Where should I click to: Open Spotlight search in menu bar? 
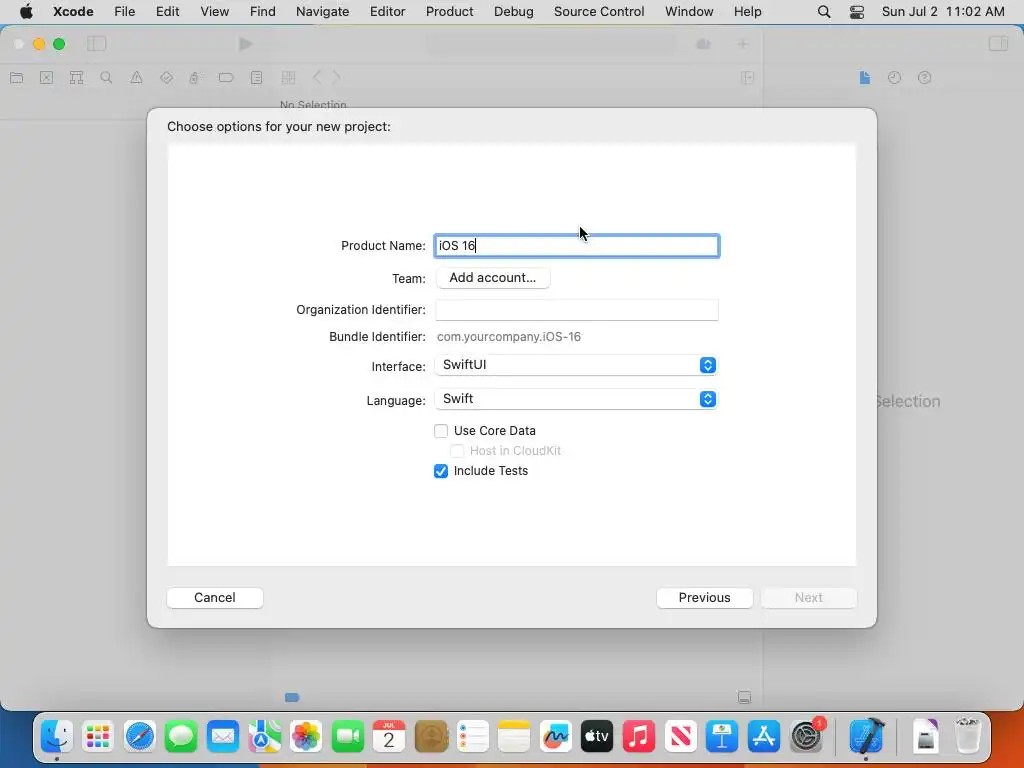pyautogui.click(x=824, y=12)
